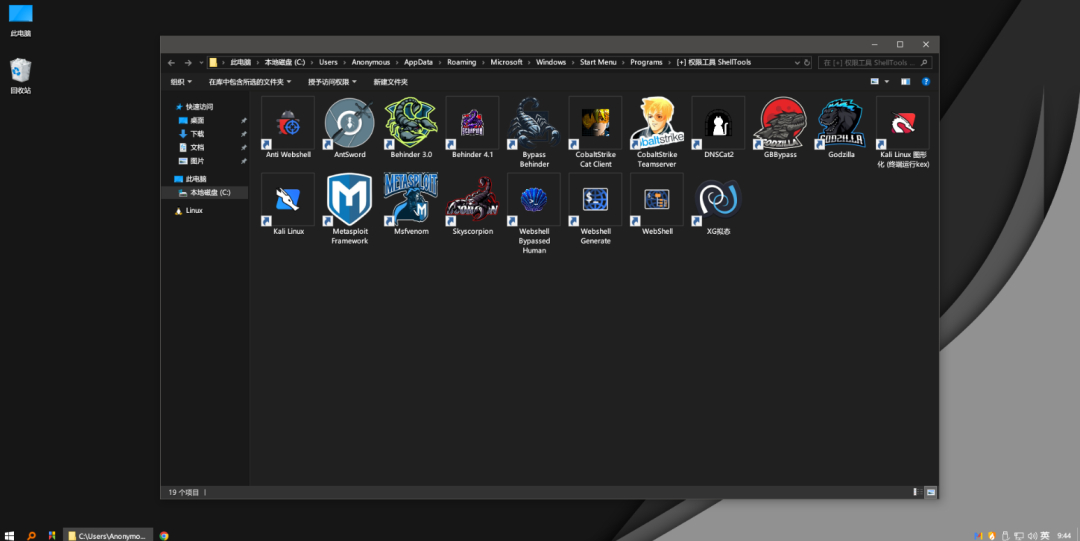Go back with the back arrow
The height and width of the screenshot is (541, 1080).
pyautogui.click(x=172, y=62)
